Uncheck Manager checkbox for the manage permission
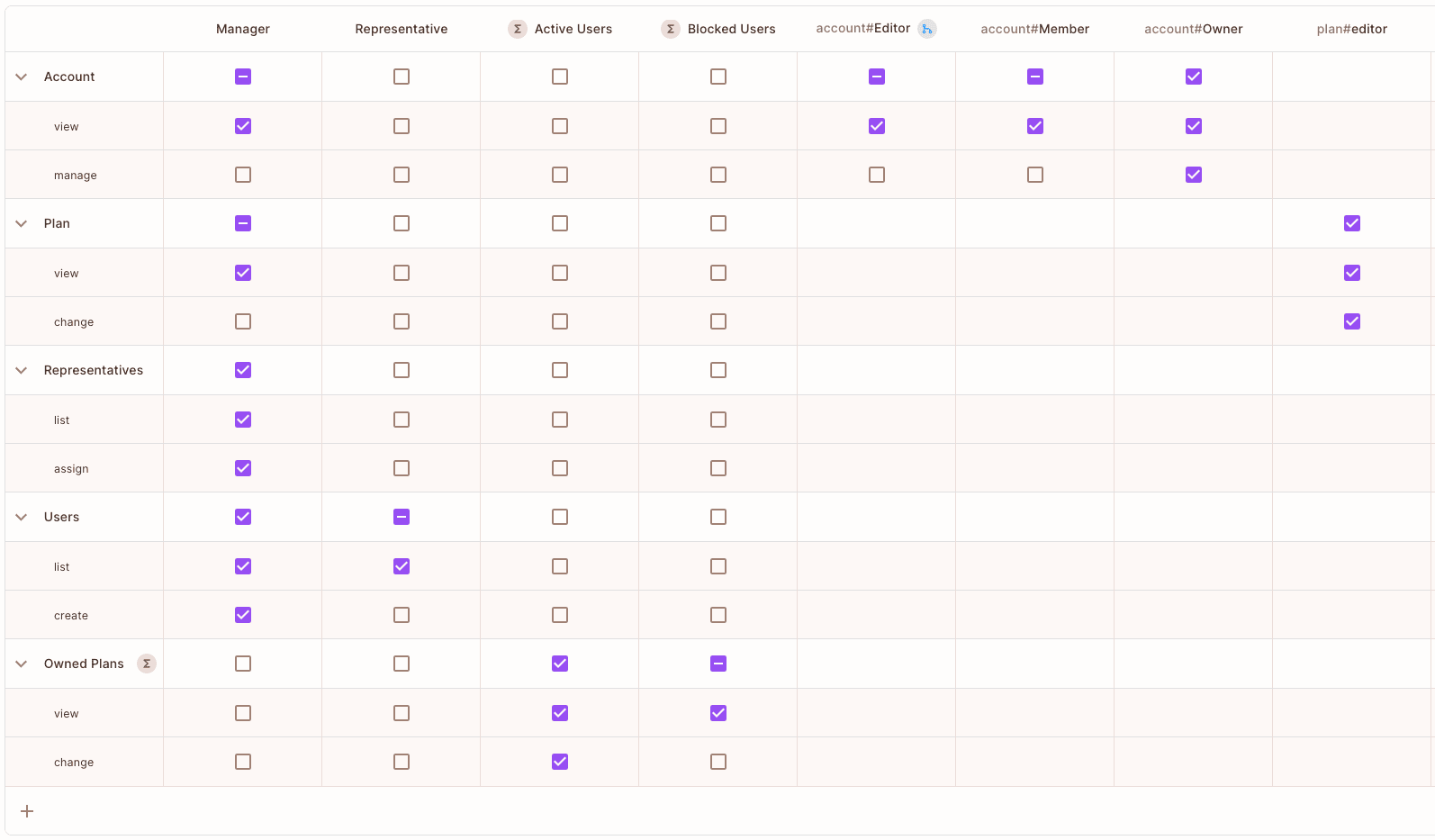The width and height of the screenshot is (1435, 840). (242, 175)
